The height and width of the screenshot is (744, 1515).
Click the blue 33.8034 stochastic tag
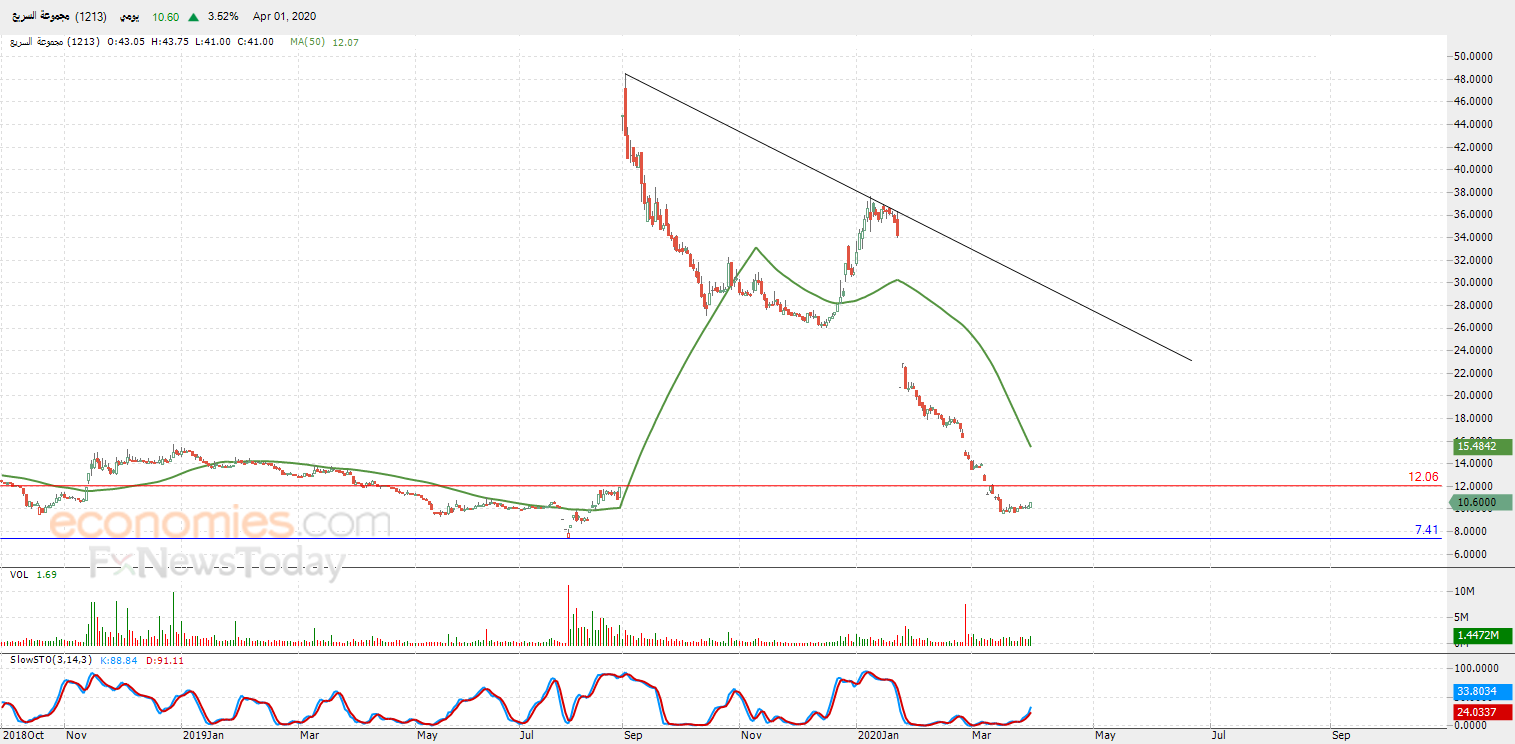1483,692
